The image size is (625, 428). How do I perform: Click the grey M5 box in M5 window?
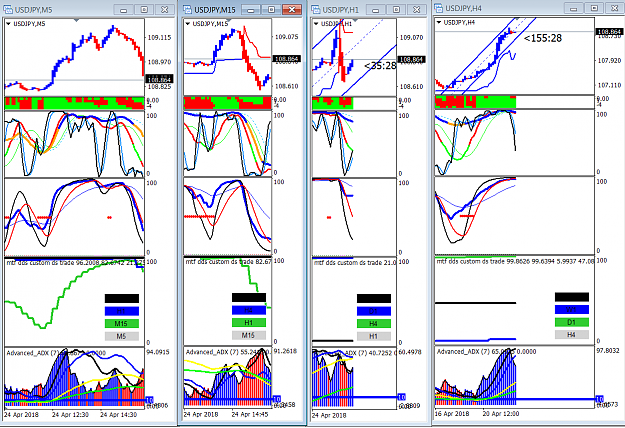122,336
